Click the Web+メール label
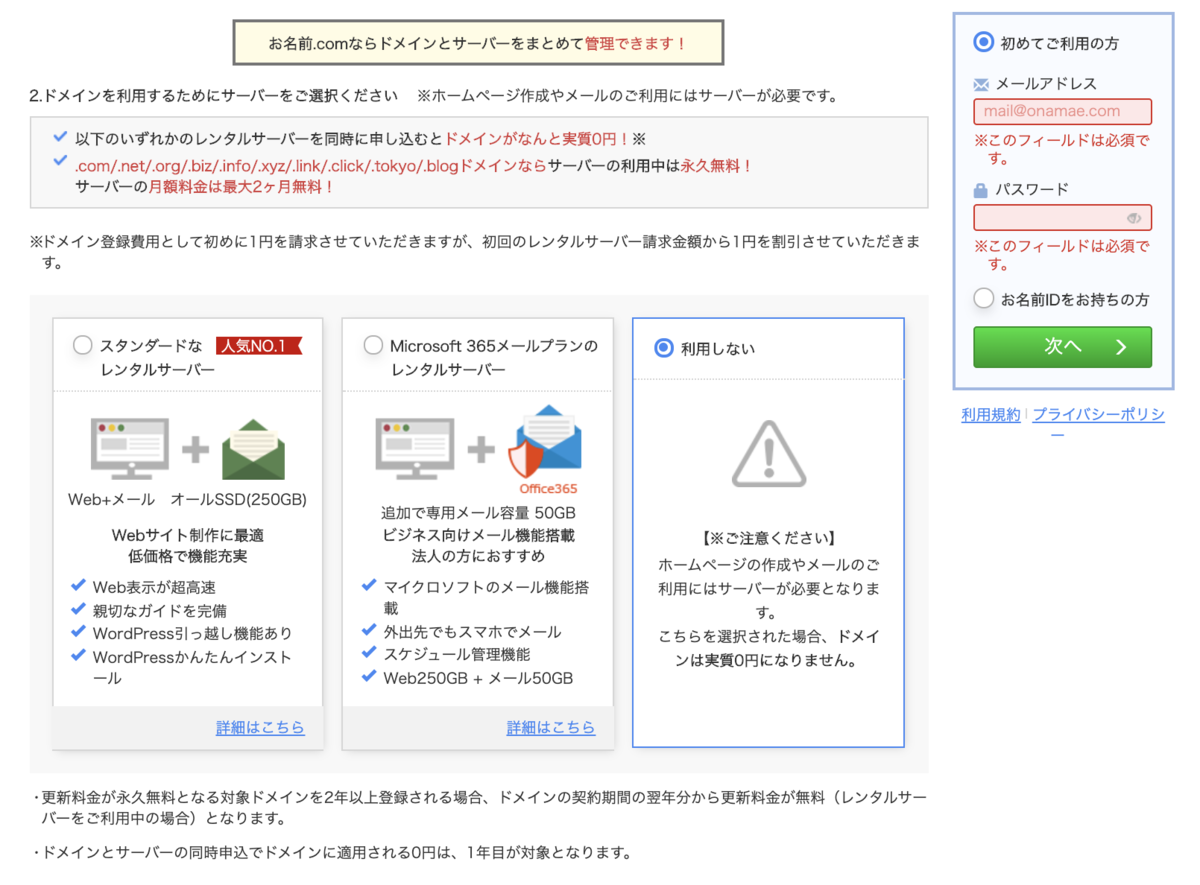 (112, 499)
